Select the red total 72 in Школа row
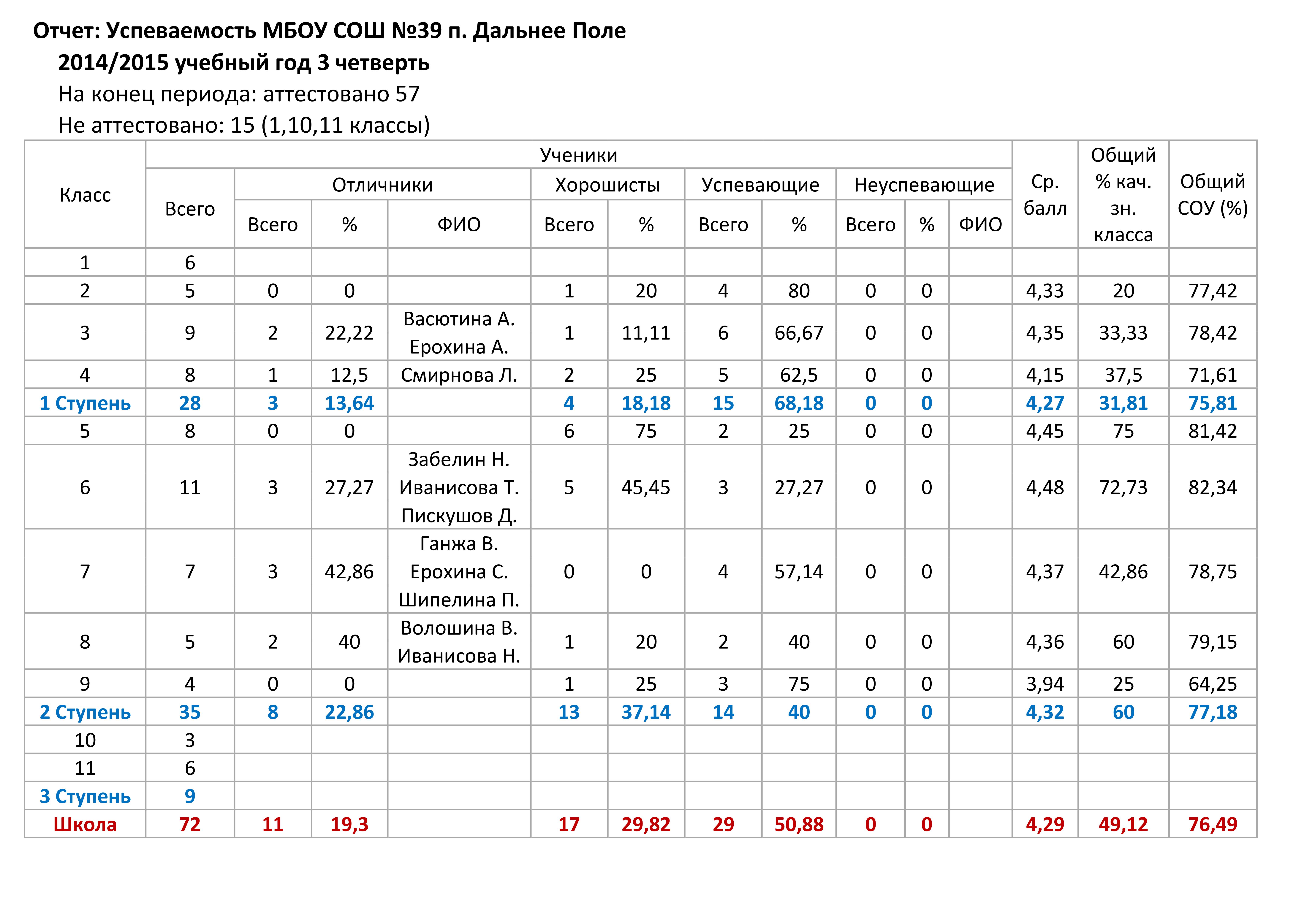The width and height of the screenshot is (1307, 924). point(190,824)
